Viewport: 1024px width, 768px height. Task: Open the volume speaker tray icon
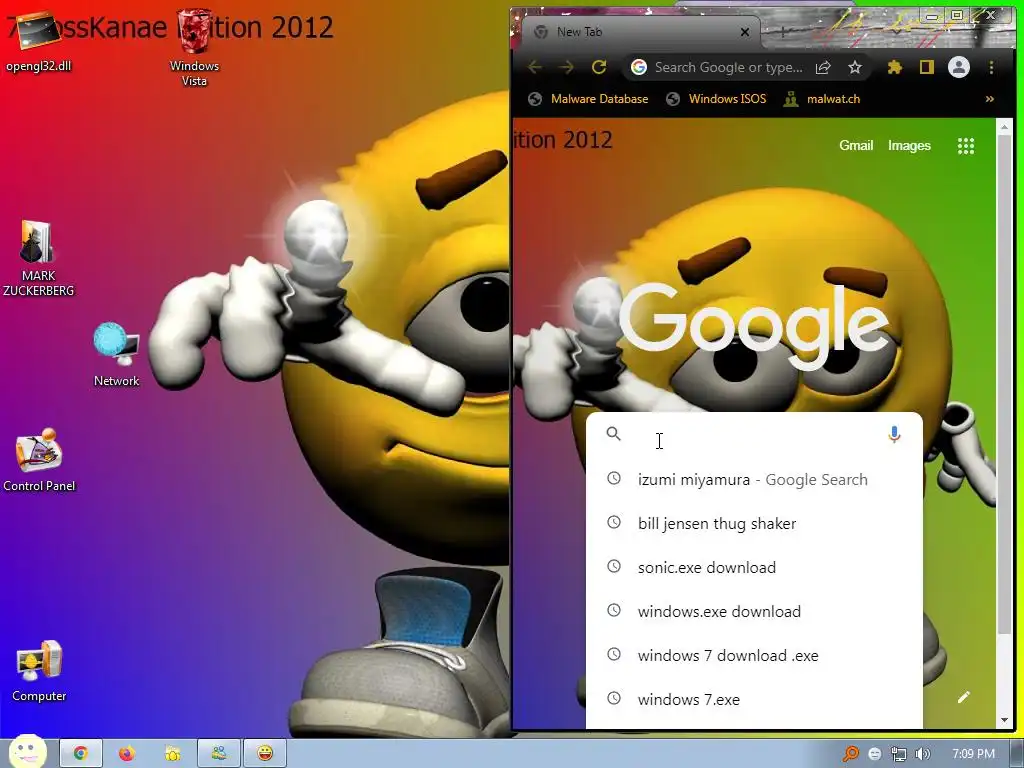pos(922,754)
